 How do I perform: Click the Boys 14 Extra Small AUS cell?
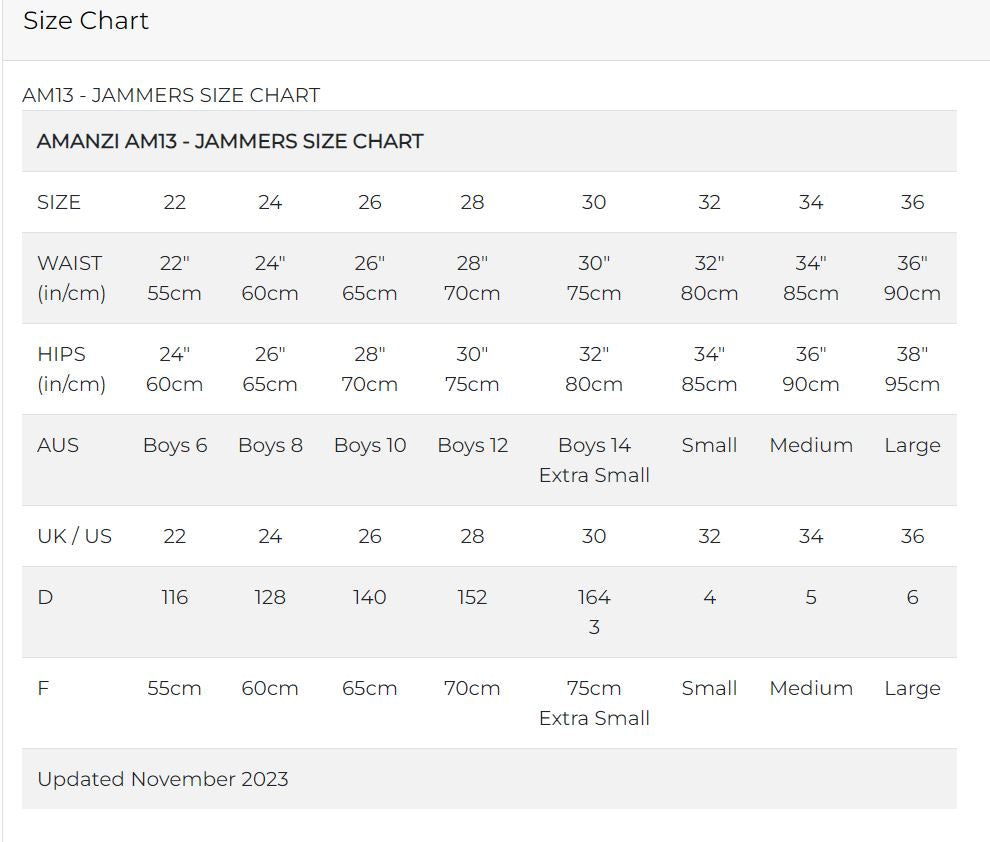point(594,460)
